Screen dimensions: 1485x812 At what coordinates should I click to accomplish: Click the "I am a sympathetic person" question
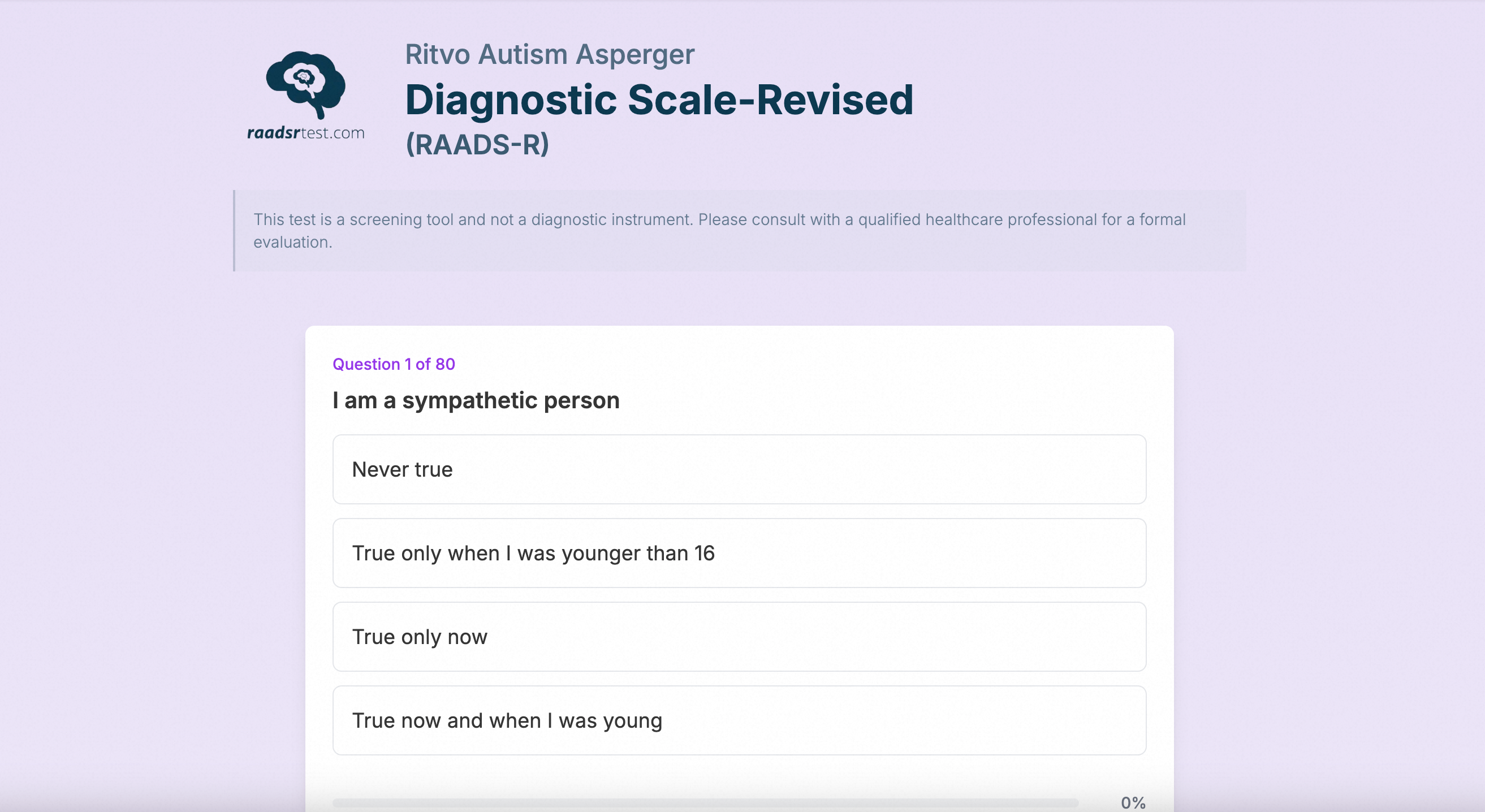476,400
